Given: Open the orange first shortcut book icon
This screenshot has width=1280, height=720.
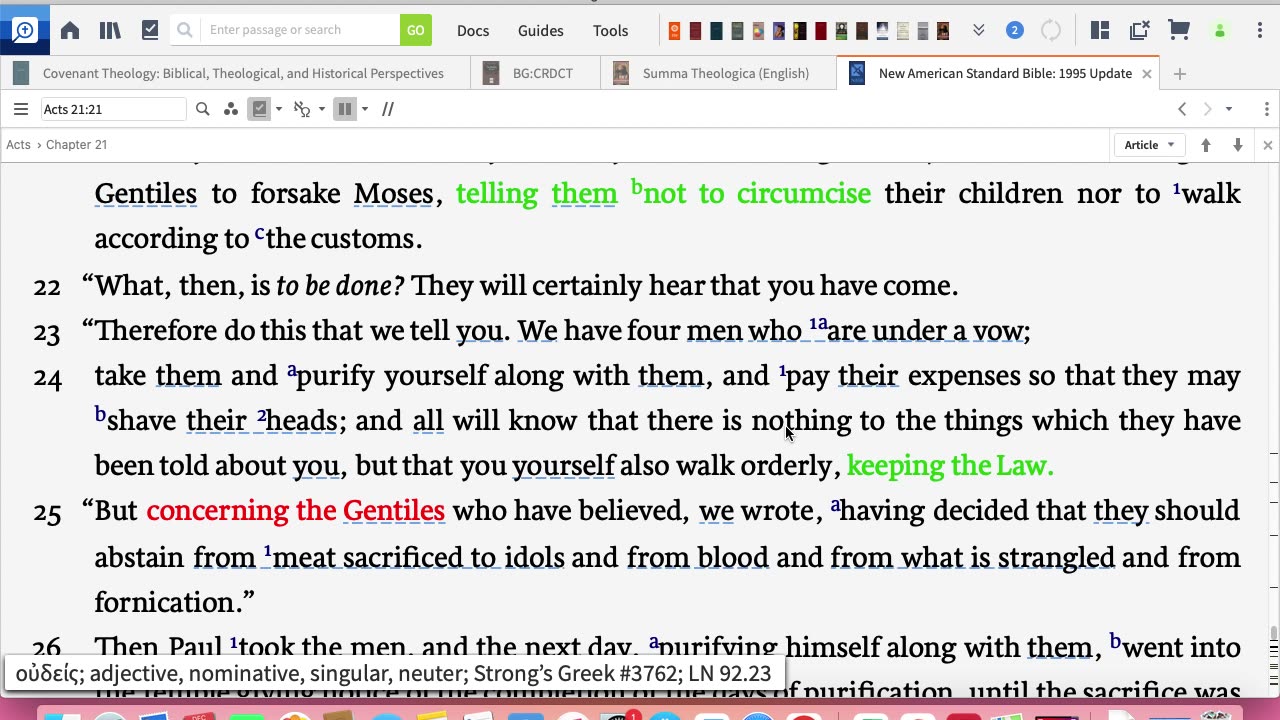Looking at the screenshot, I should click(674, 31).
